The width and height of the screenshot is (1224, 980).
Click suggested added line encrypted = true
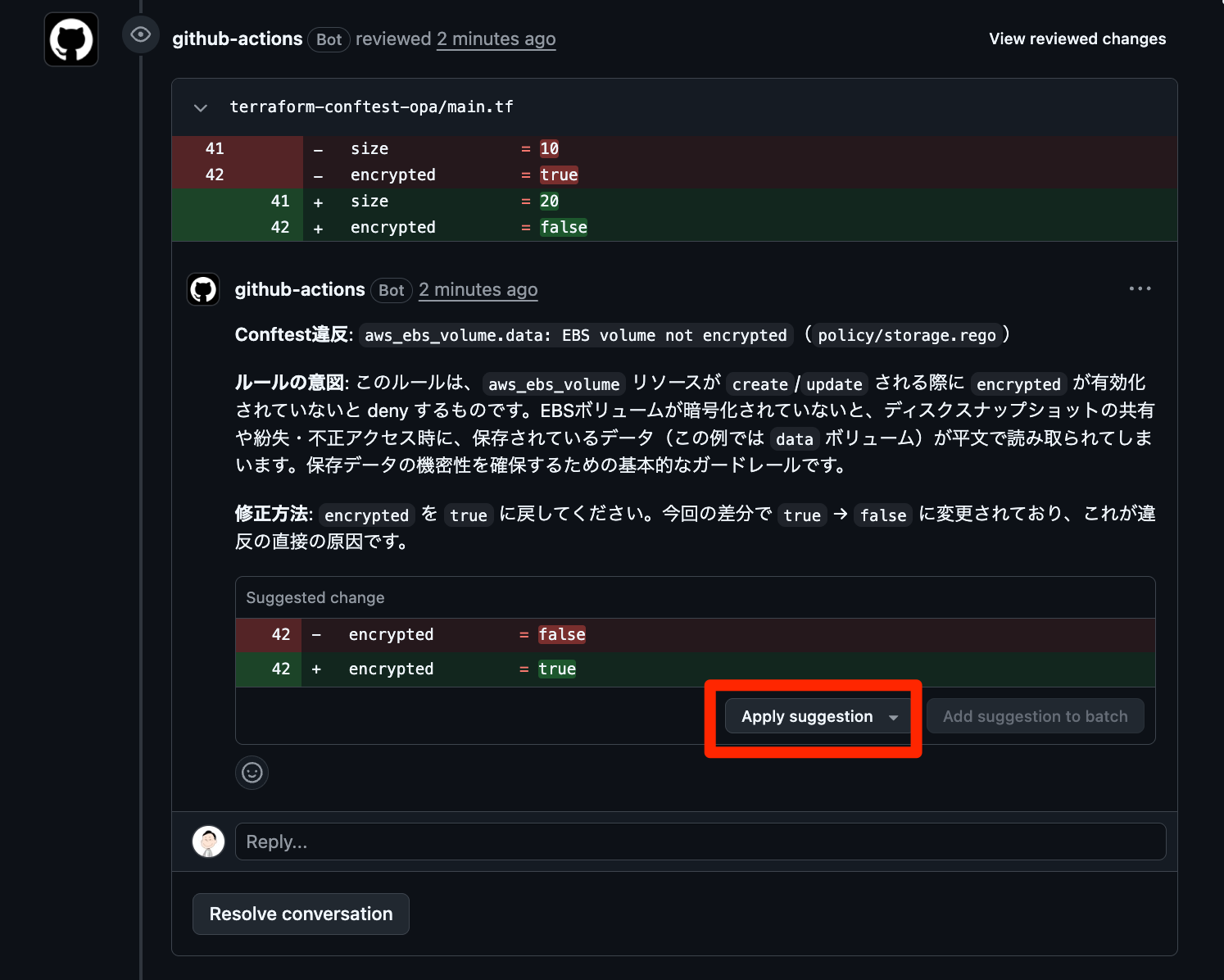(x=696, y=669)
